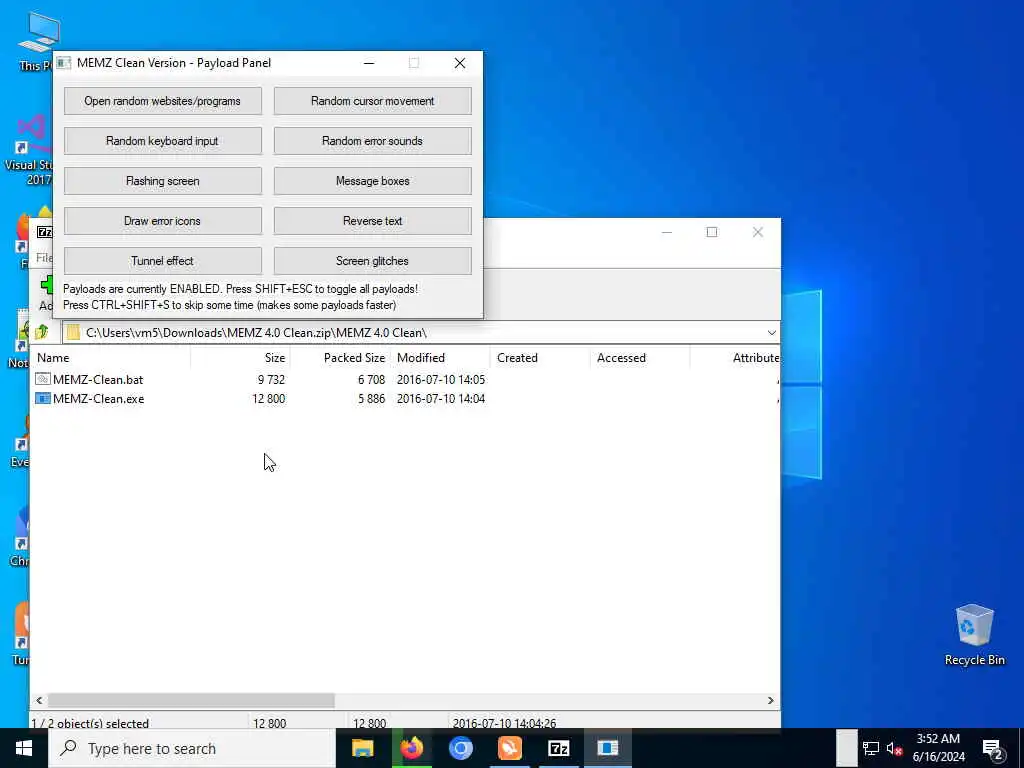
Task: Activate Random keyboard input payload
Action: pos(163,141)
